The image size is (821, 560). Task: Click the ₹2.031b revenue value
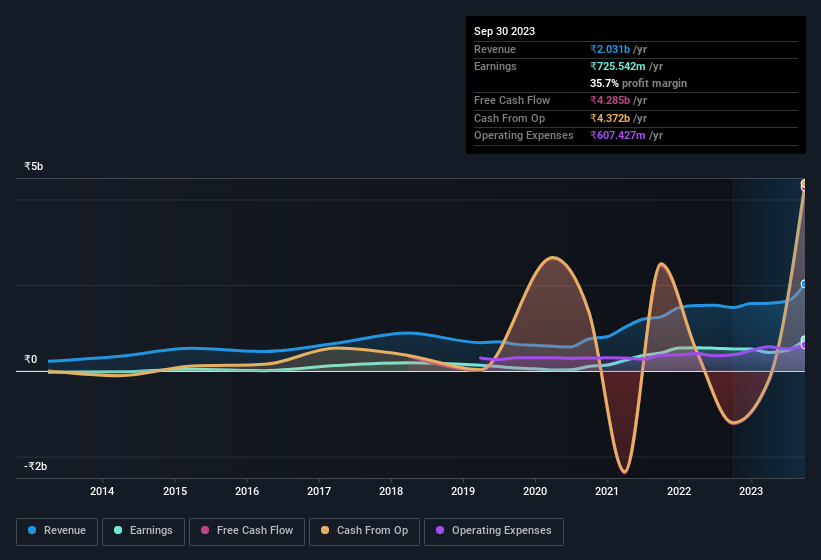coord(610,49)
